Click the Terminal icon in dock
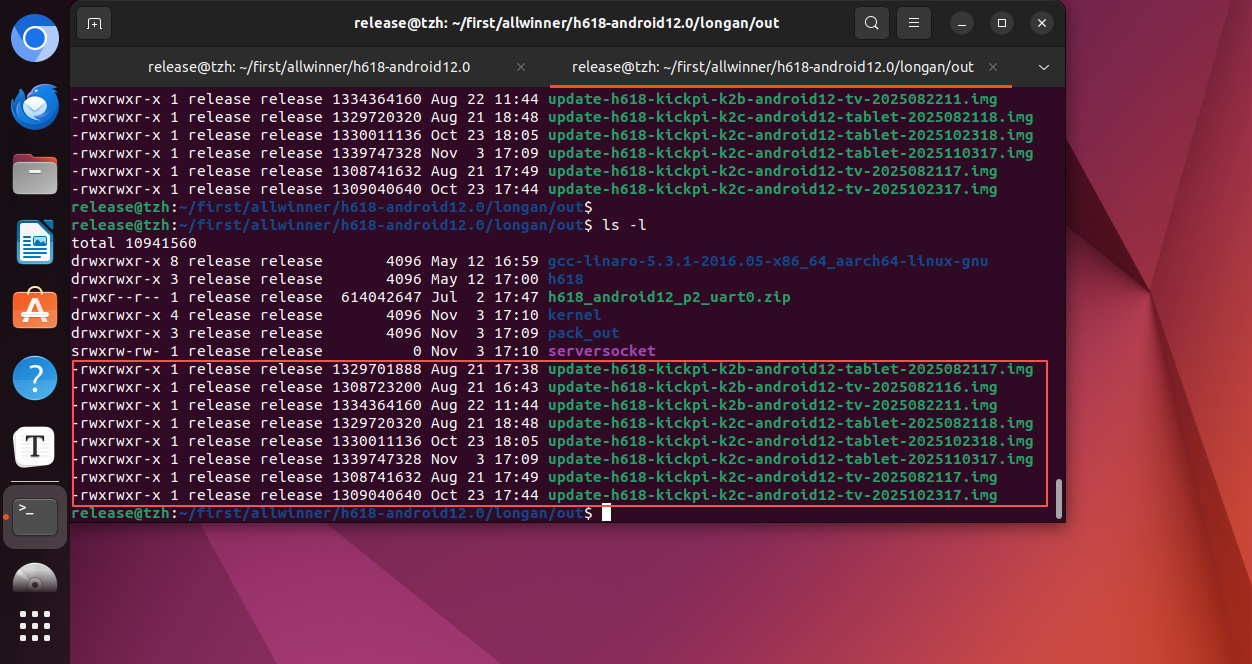The height and width of the screenshot is (664, 1252). click(35, 515)
